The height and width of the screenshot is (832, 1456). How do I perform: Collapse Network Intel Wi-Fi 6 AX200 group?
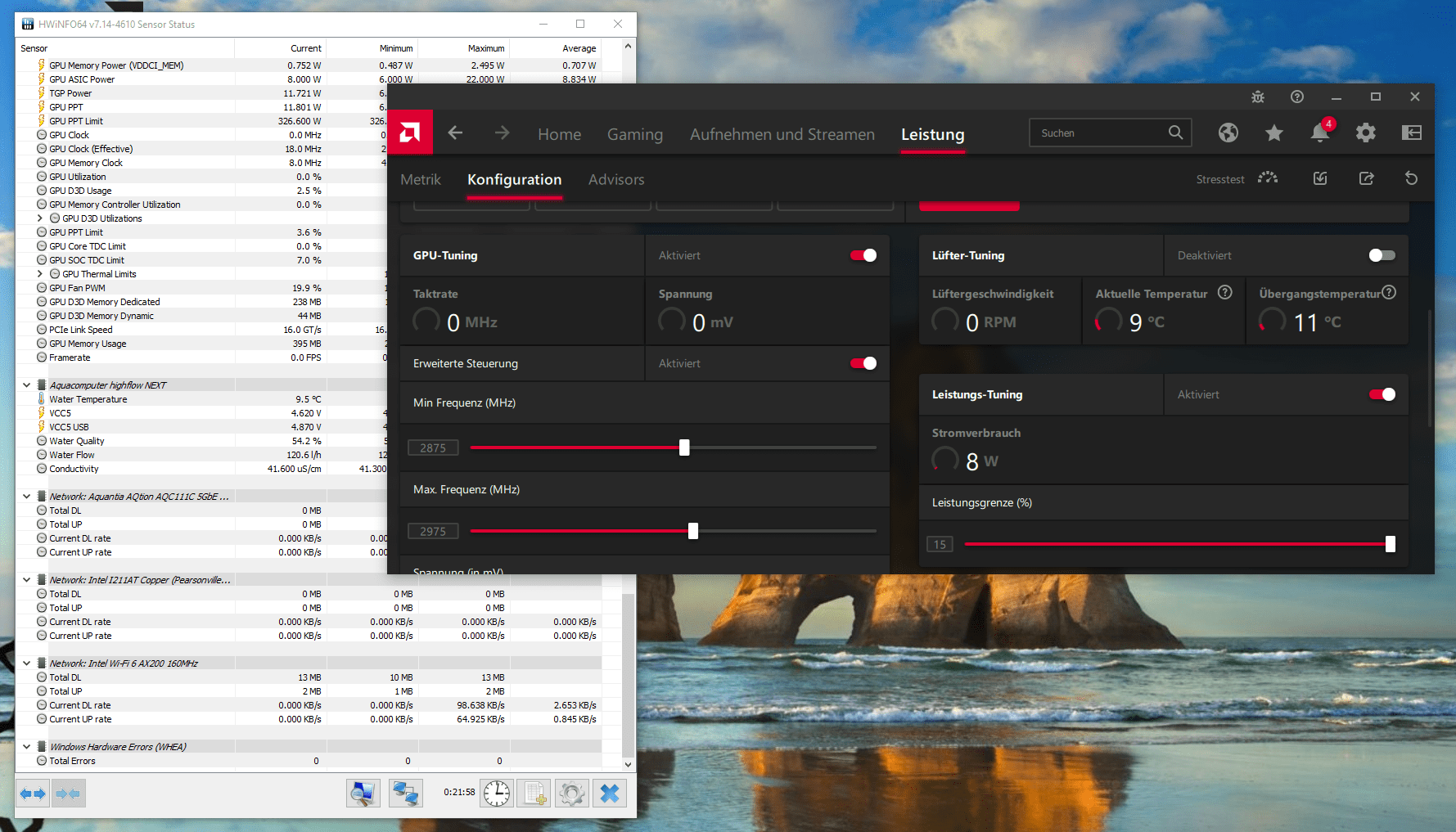(26, 663)
